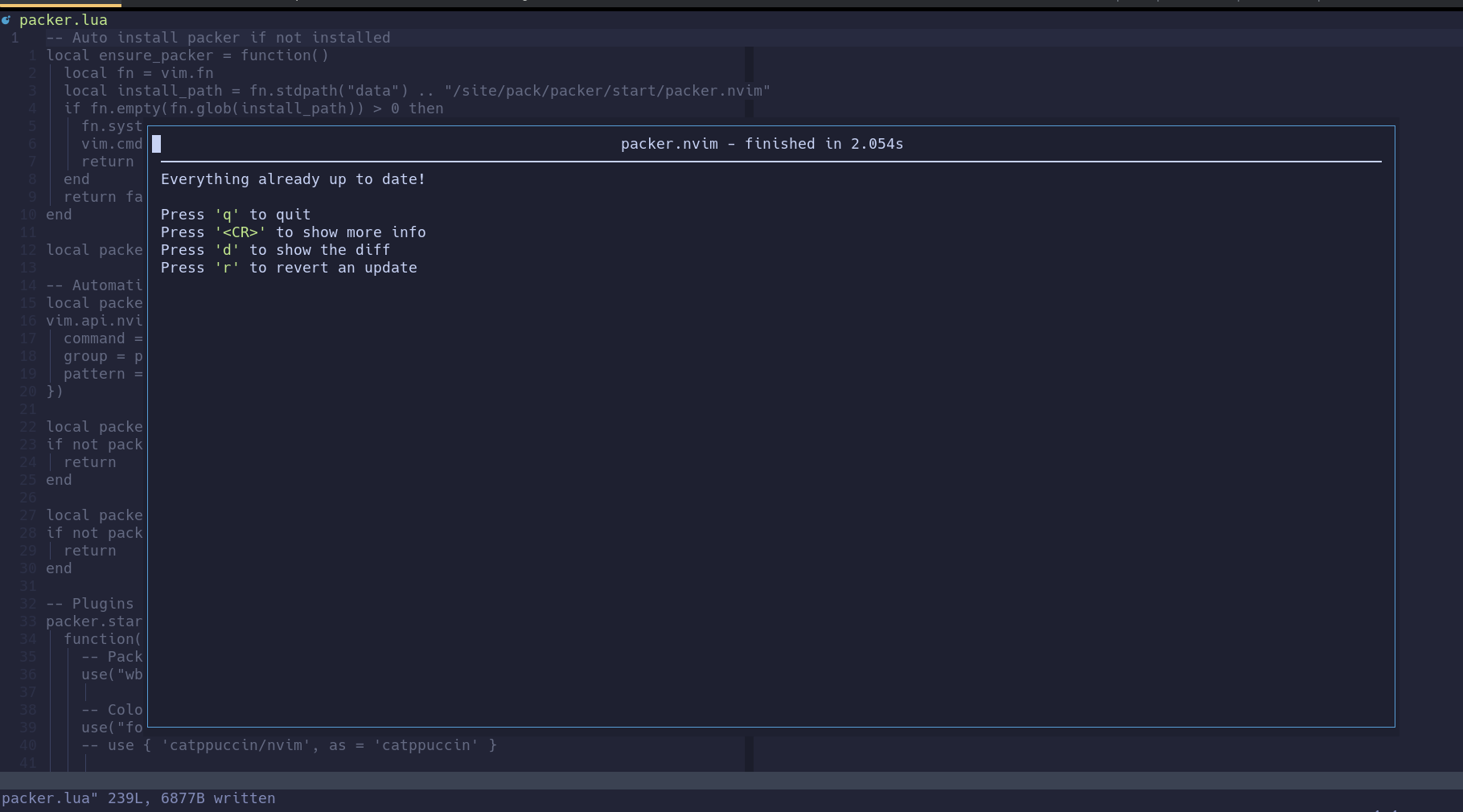Click the packer.nvim popup title bar
This screenshot has height=812, width=1463.
[x=762, y=144]
